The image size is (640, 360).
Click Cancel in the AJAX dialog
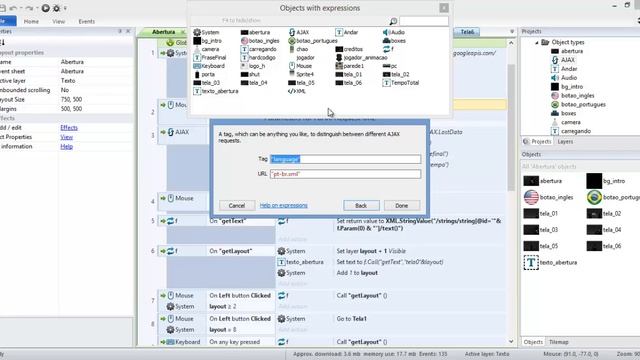(x=237, y=205)
